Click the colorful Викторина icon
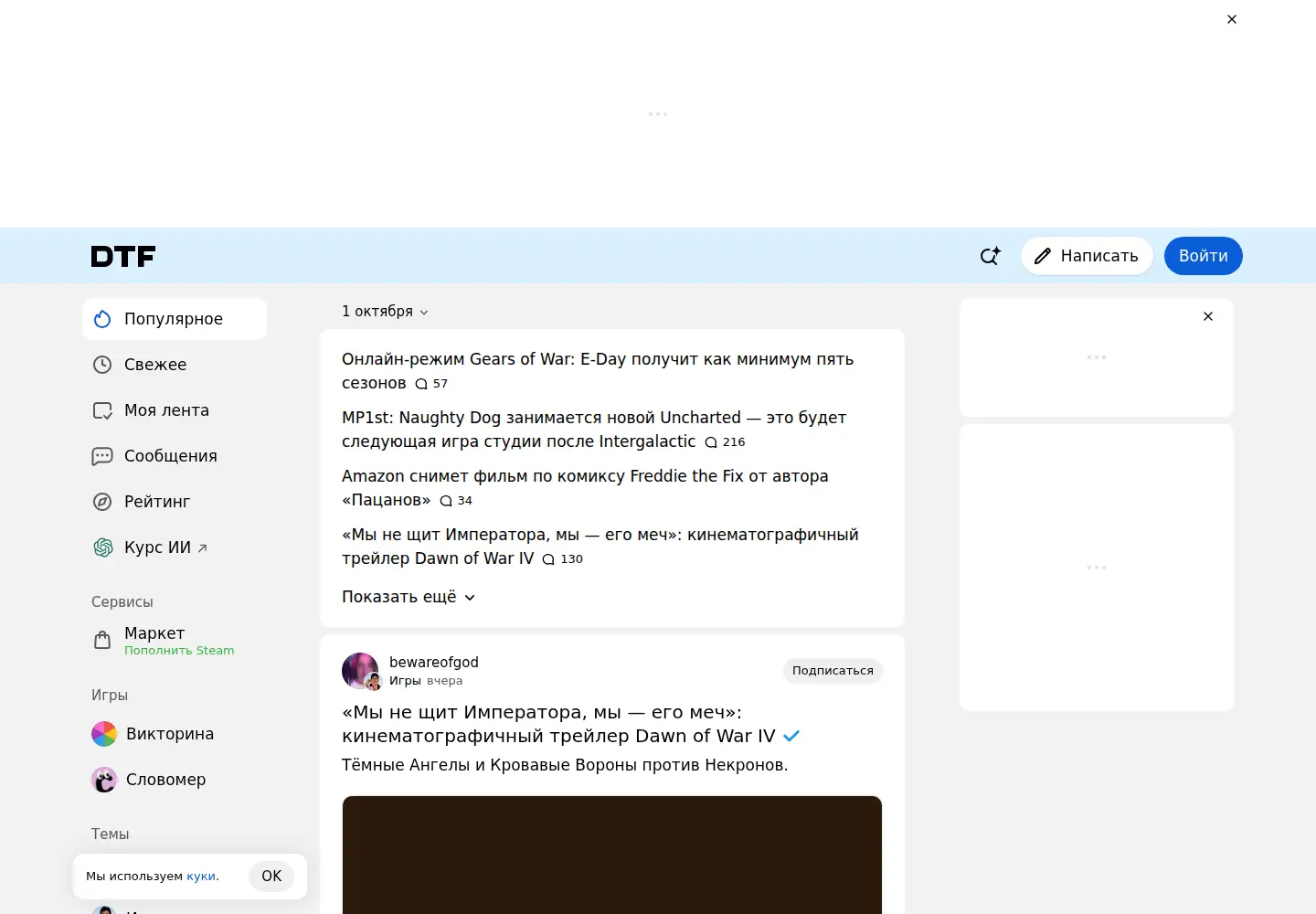 [x=104, y=734]
